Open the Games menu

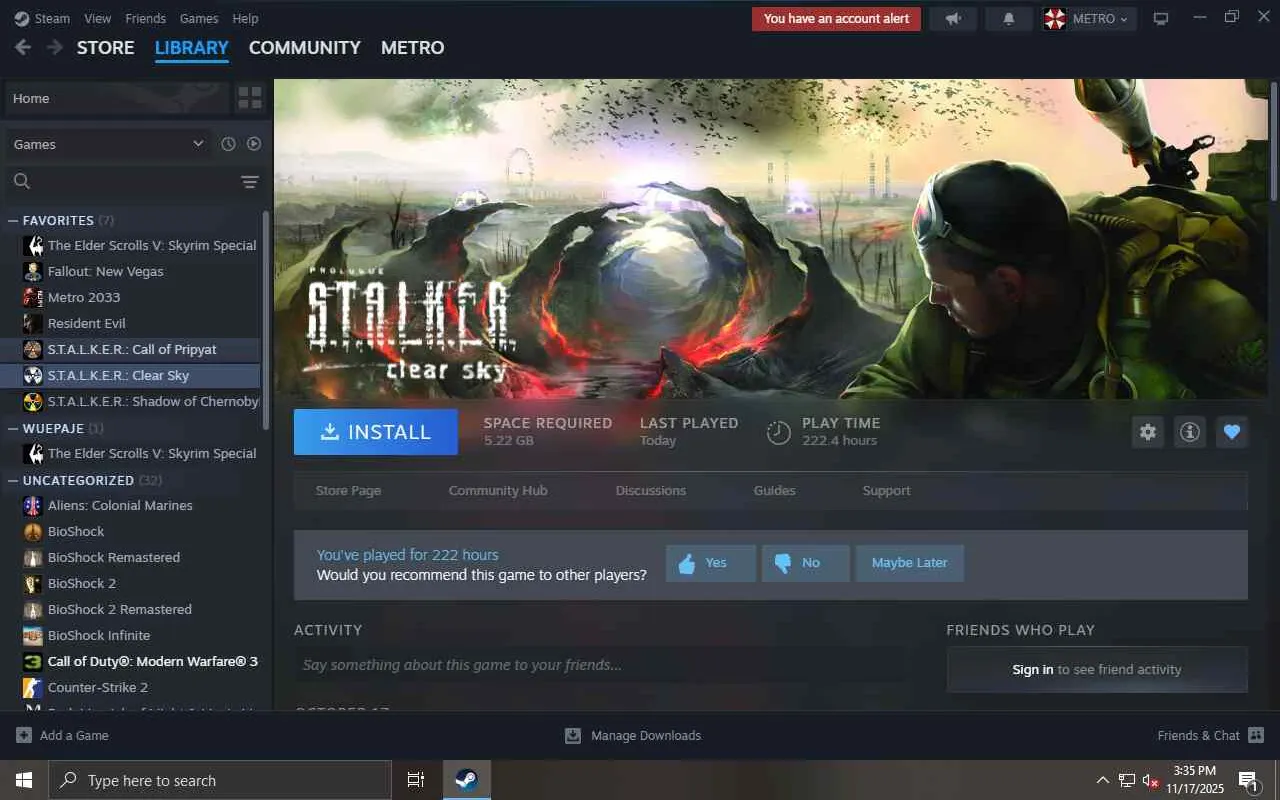199,19
